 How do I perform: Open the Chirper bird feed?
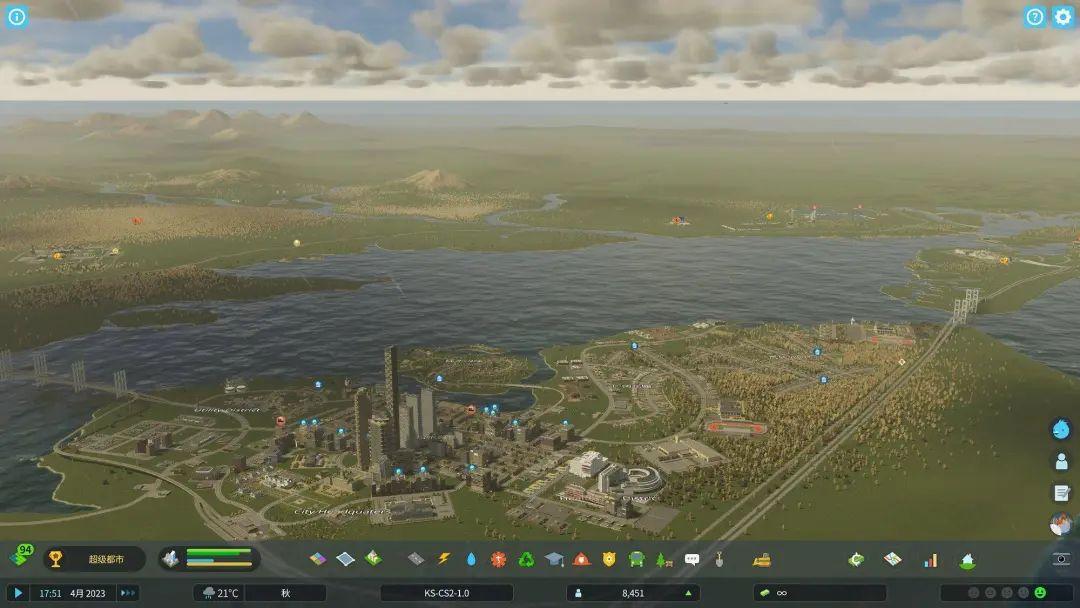pos(1061,429)
